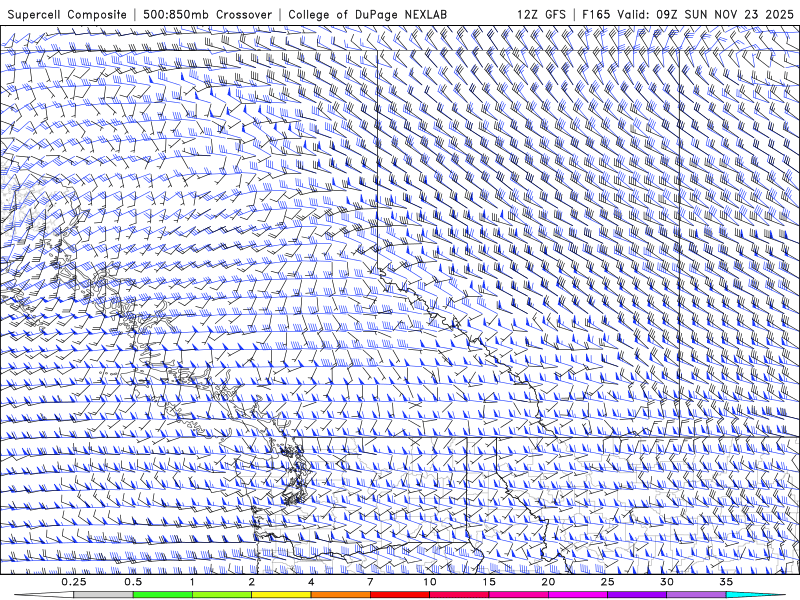Select the magenta 20–25 color bar segment
This screenshot has width=800, height=600.
(578, 595)
